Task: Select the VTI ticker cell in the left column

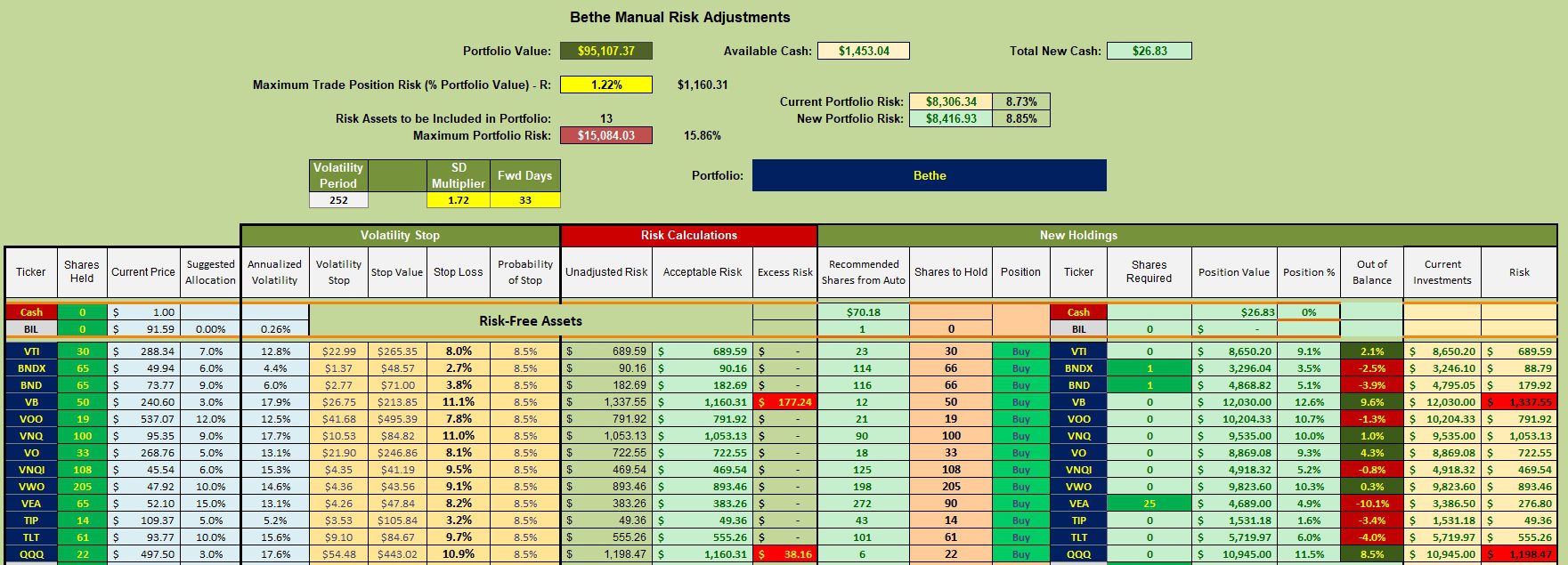Action: click(x=31, y=351)
